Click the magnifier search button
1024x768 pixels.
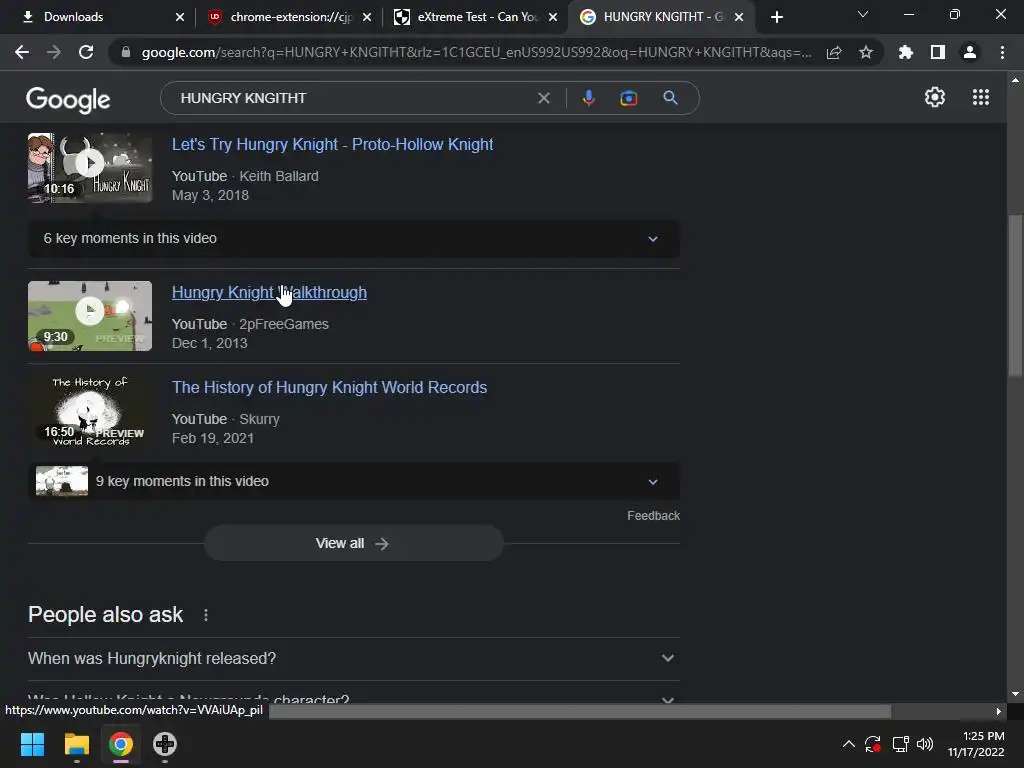pyautogui.click(x=670, y=98)
